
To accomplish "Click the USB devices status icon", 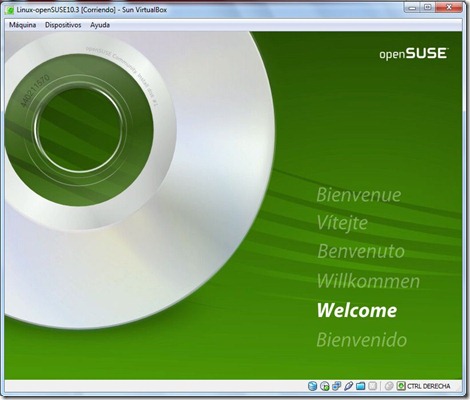I will [348, 386].
